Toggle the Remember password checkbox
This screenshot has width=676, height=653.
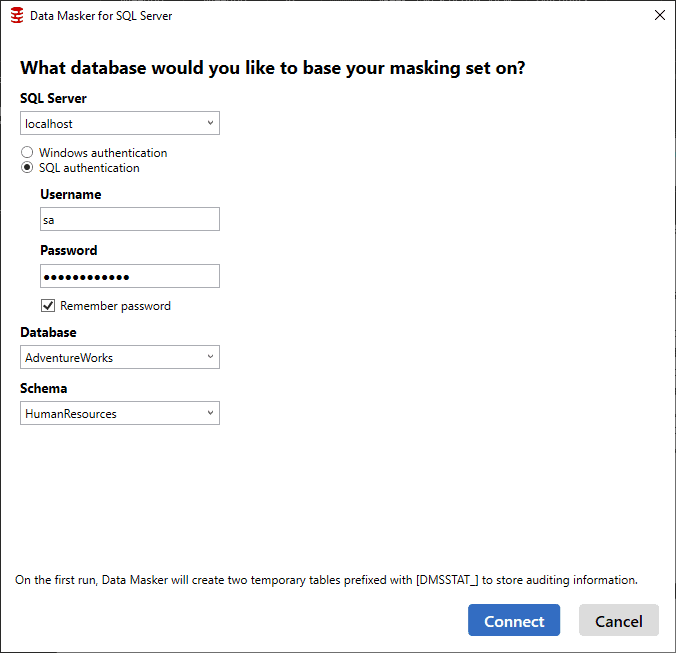[48, 306]
